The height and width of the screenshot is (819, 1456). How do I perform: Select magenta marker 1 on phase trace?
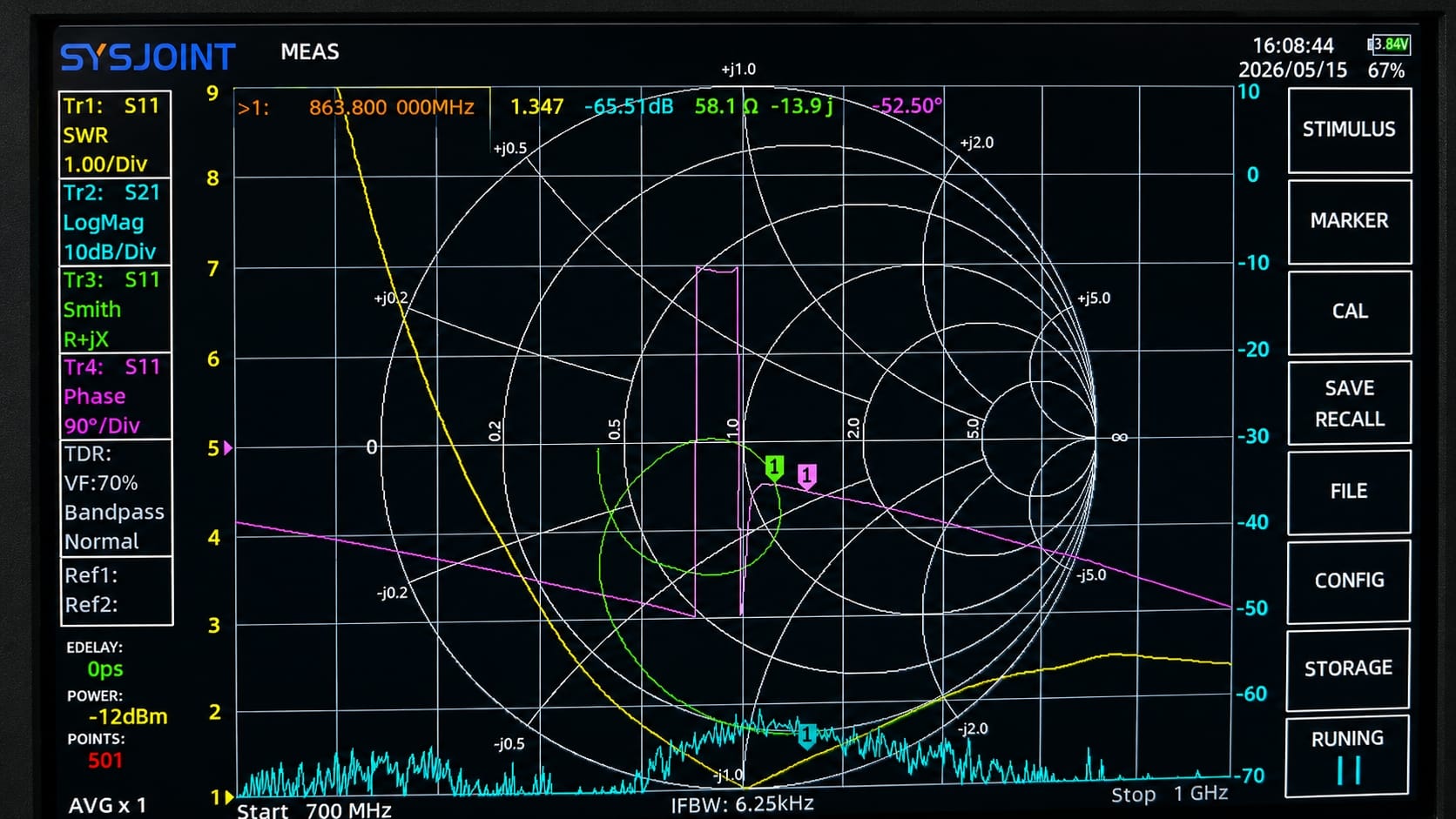point(807,476)
